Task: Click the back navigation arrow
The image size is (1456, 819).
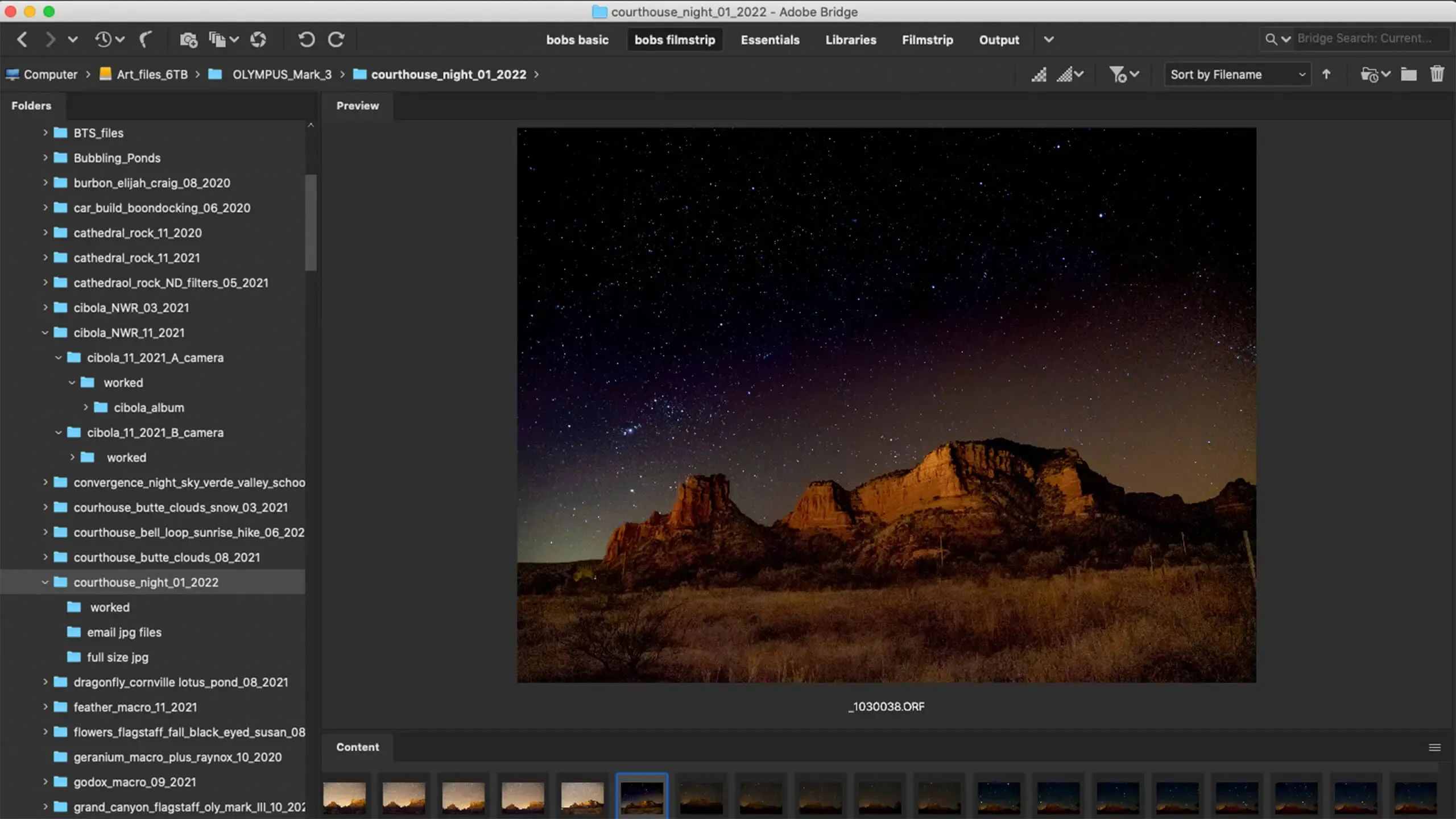Action: [23, 39]
